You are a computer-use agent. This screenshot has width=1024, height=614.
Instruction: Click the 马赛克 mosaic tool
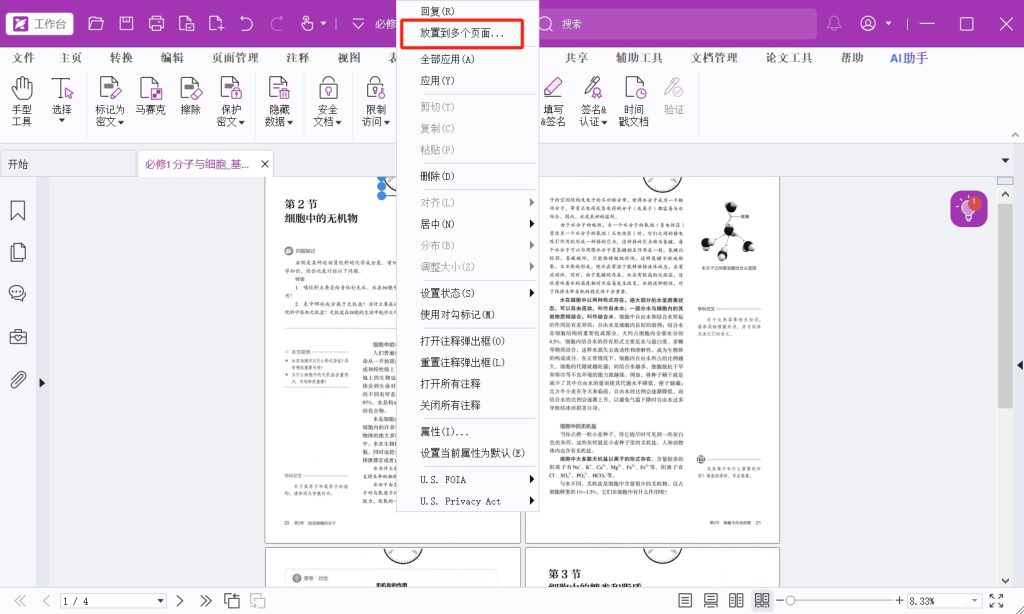click(150, 101)
